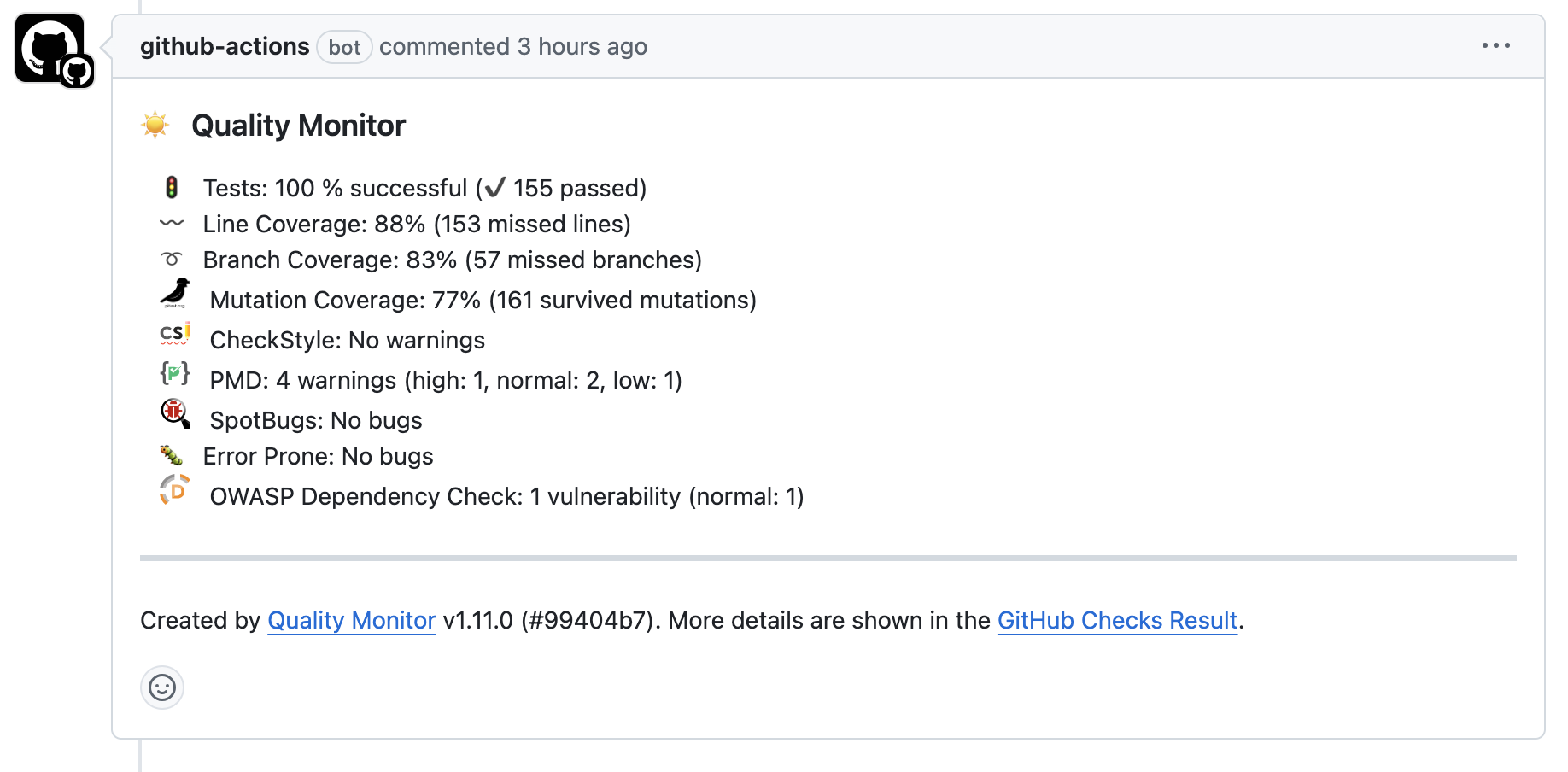Screen dimensions: 1568x772
Task: Open the emoji reaction picker
Action: 162,687
